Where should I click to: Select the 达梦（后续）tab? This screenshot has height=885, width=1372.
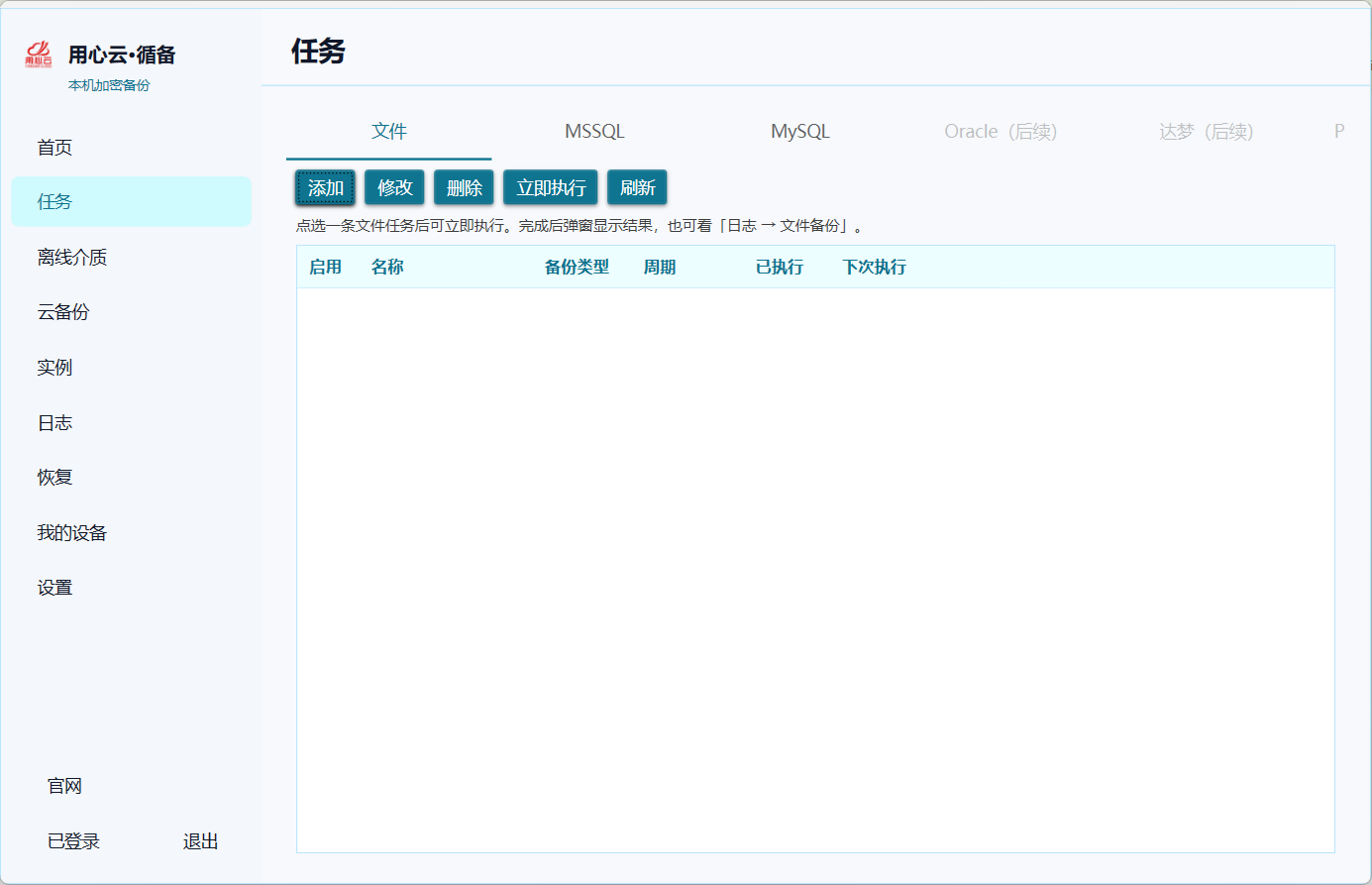(x=1206, y=132)
